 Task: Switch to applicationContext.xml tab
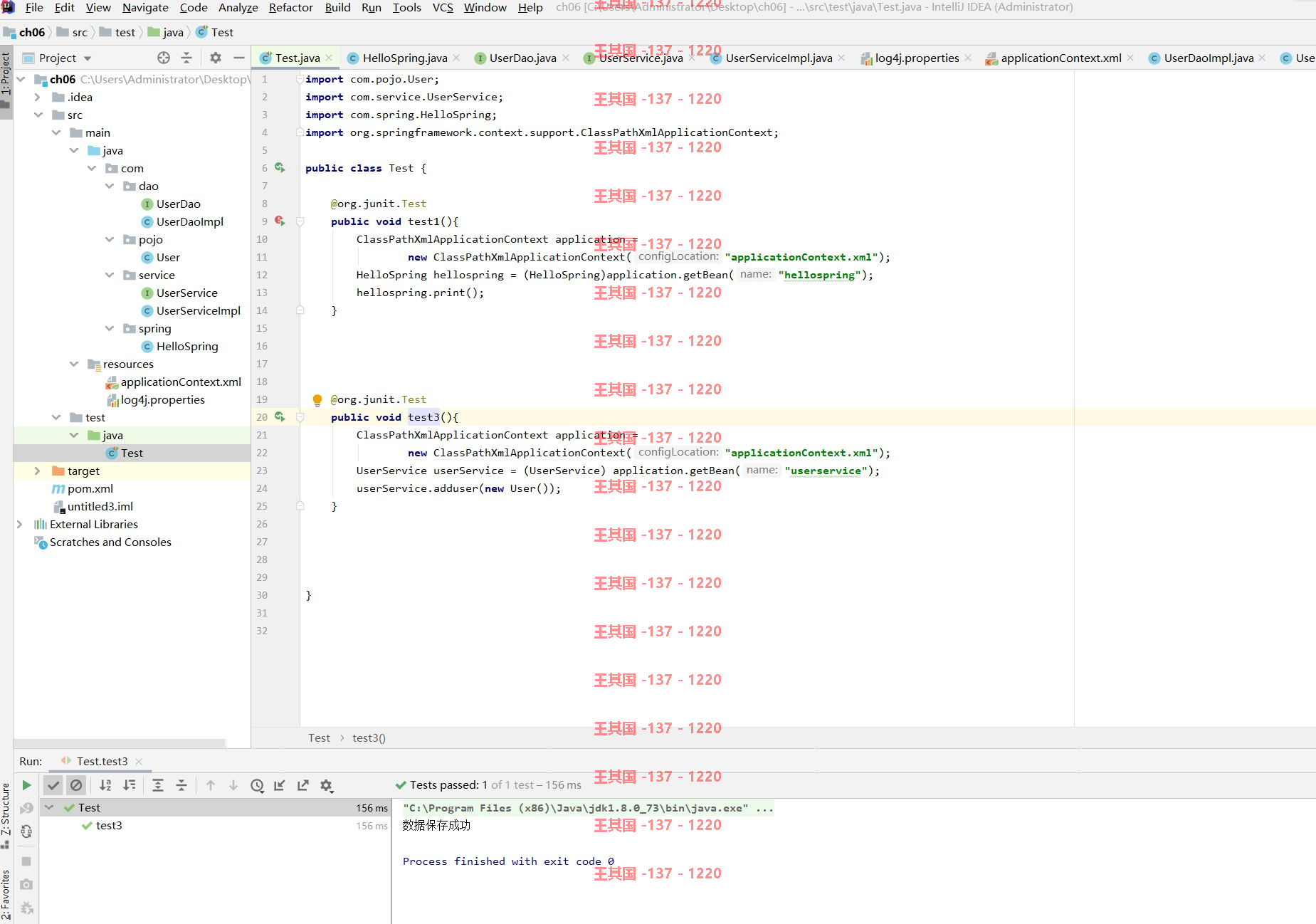pos(1060,58)
